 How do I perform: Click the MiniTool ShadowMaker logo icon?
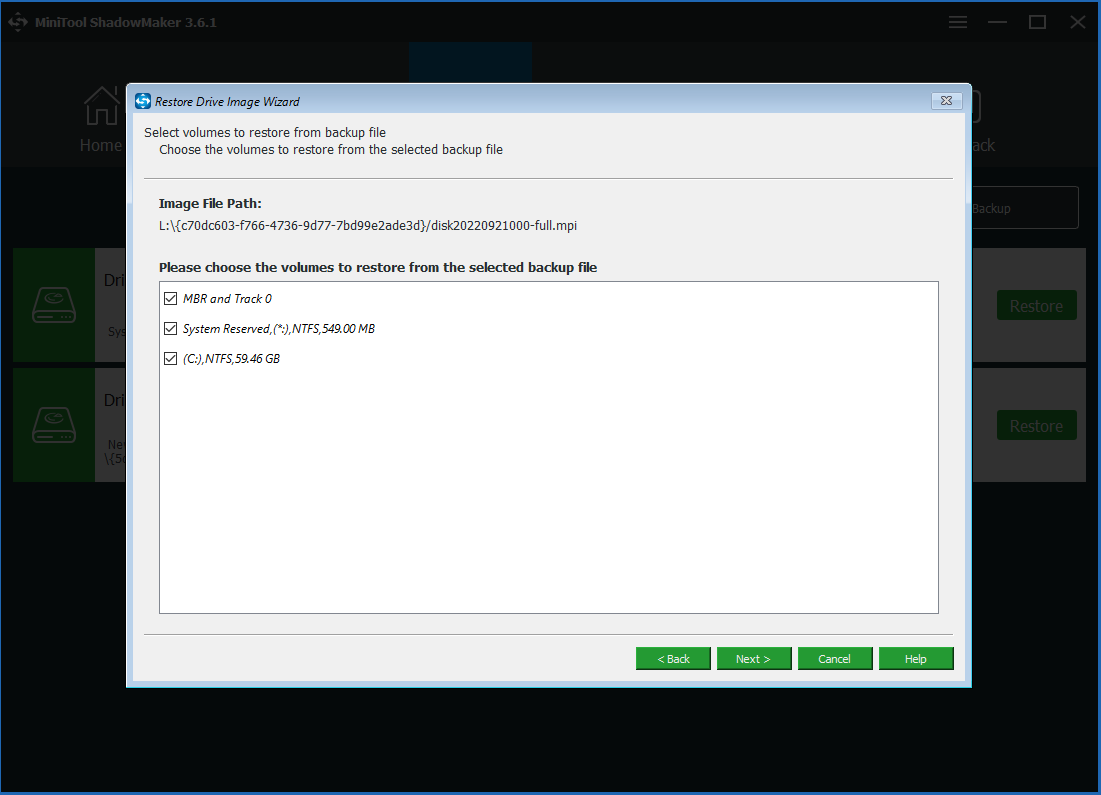point(16,21)
